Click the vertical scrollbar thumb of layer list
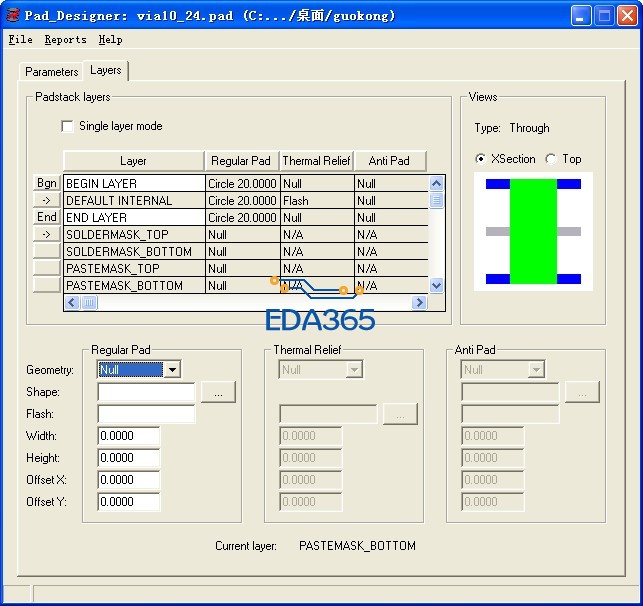 coord(436,200)
